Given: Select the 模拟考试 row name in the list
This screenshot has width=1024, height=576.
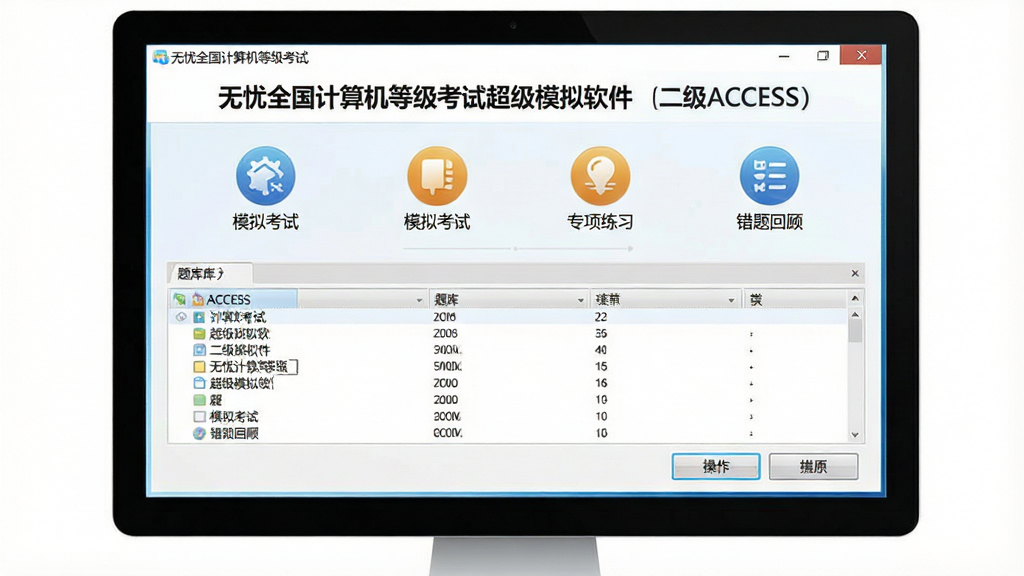Looking at the screenshot, I should 234,417.
